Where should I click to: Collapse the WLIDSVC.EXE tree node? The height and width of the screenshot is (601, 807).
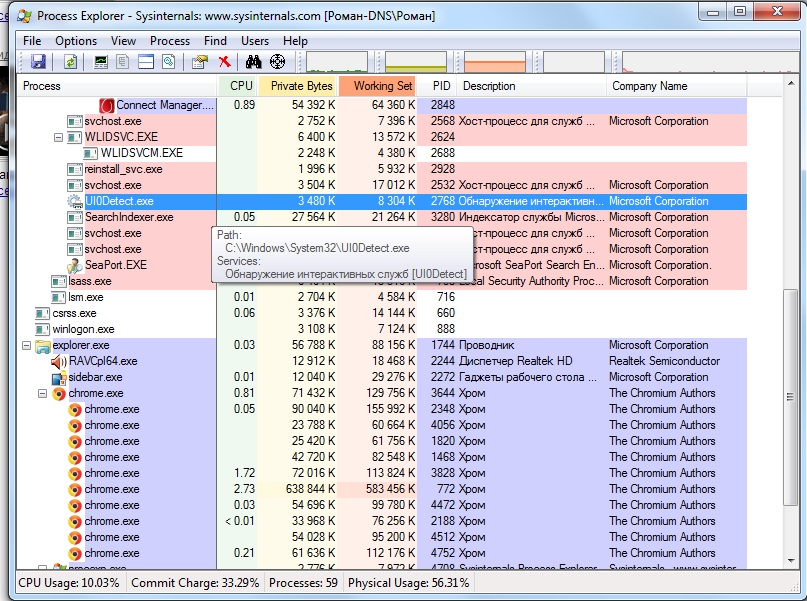click(x=59, y=137)
